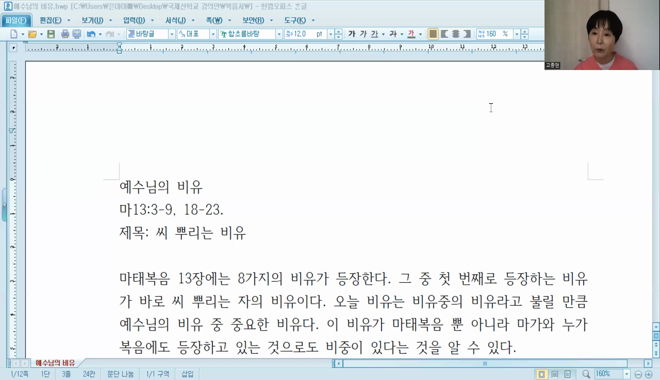Expand the 바탕글 style dropdown

click(172, 34)
